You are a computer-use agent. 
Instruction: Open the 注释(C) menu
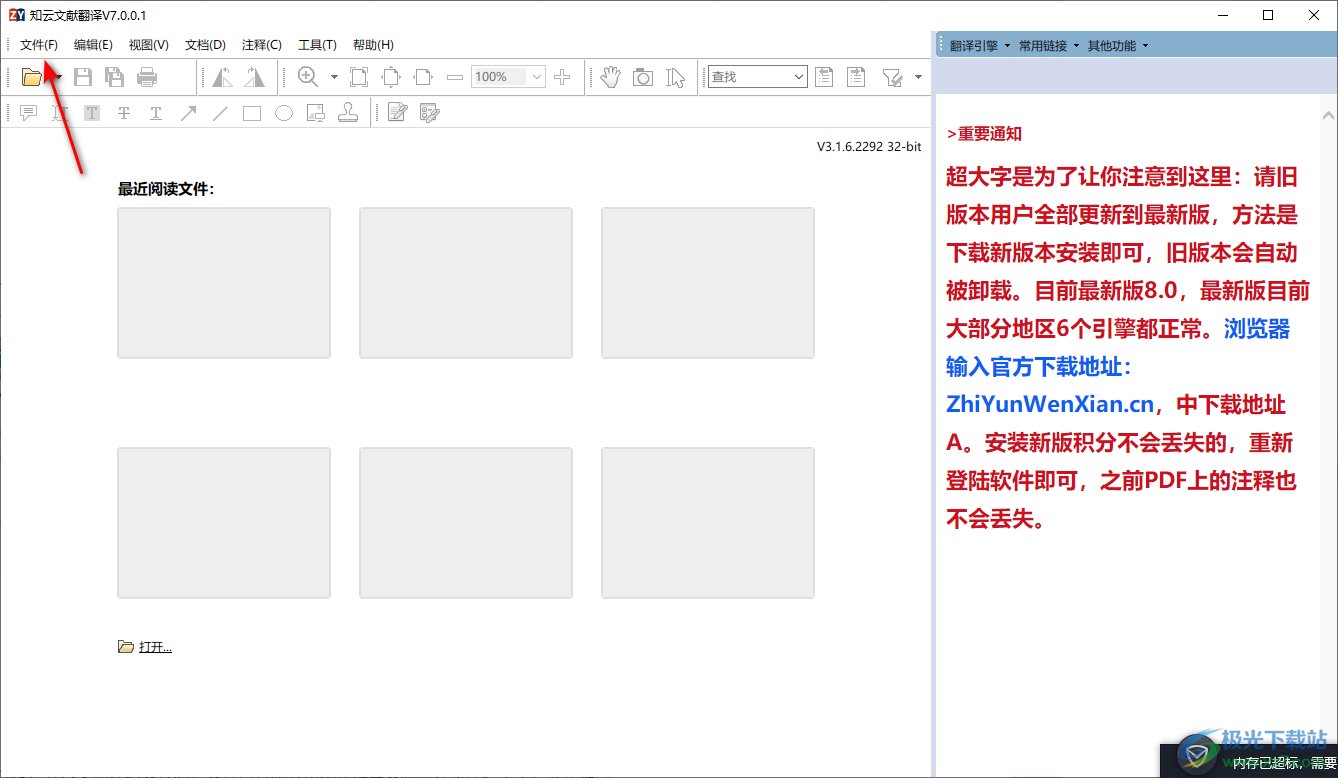point(262,45)
